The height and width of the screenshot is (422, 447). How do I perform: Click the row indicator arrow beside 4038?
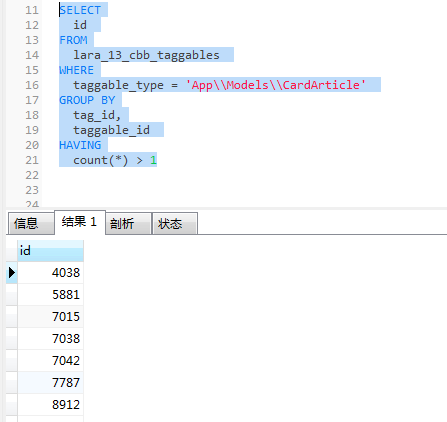(12, 273)
